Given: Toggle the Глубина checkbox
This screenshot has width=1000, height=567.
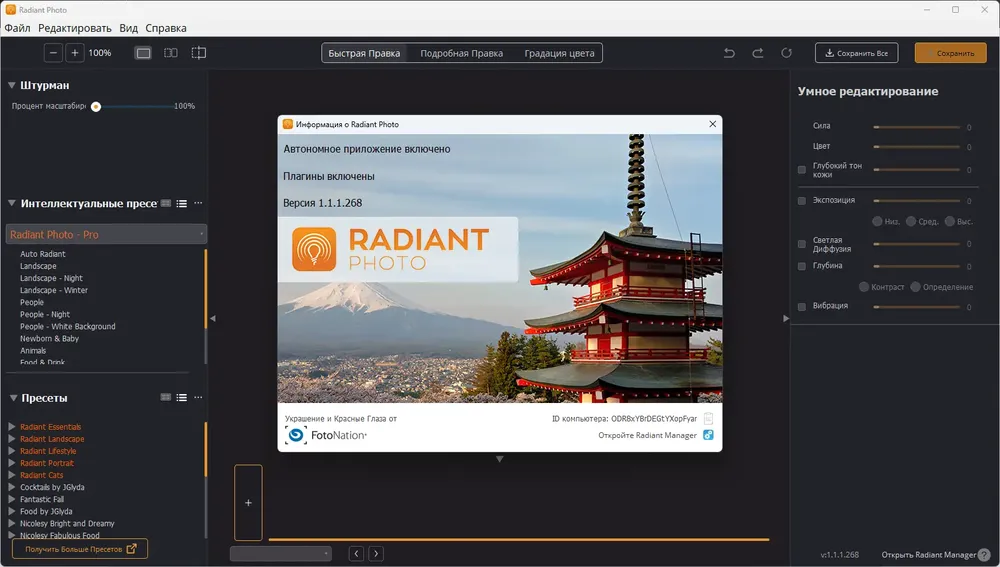Looking at the screenshot, I should (x=802, y=266).
